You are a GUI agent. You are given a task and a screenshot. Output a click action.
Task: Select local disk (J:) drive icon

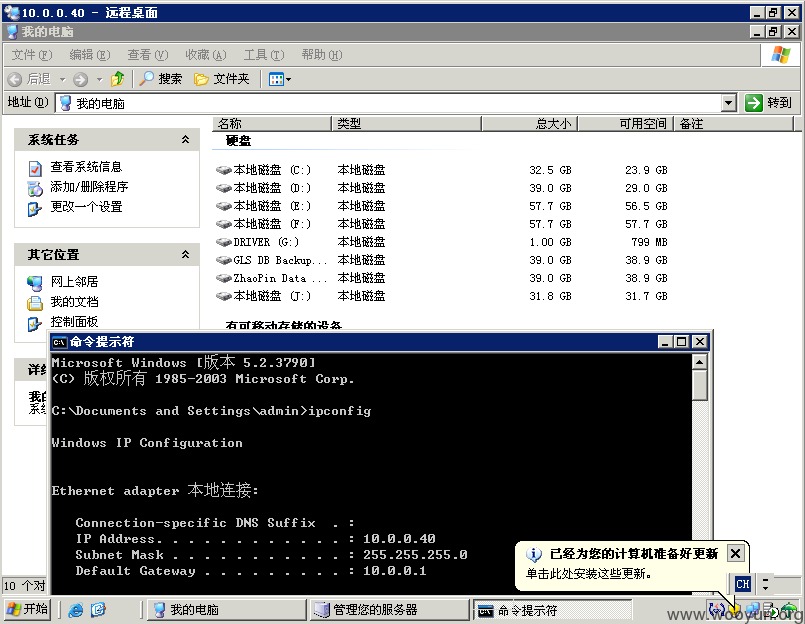[x=223, y=296]
